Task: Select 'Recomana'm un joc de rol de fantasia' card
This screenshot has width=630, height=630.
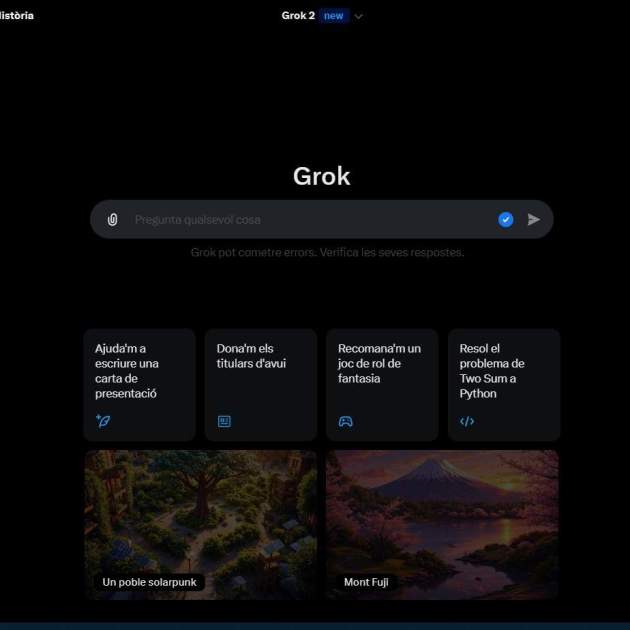Action: [382, 385]
